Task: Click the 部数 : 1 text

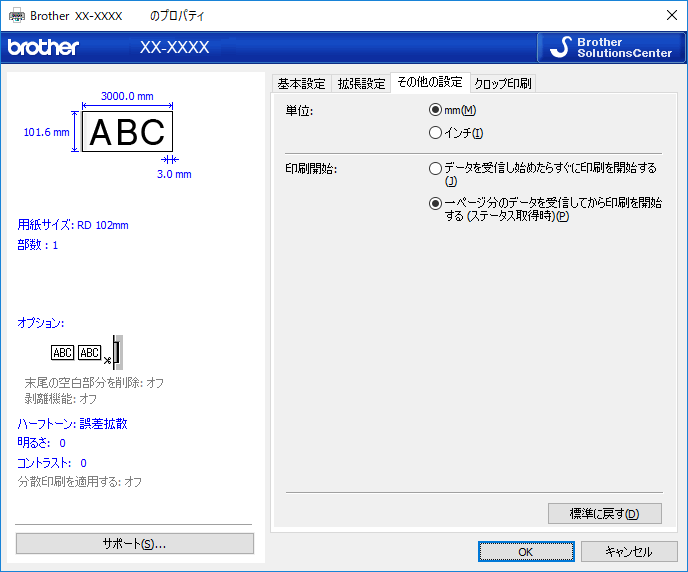Action: 38,245
